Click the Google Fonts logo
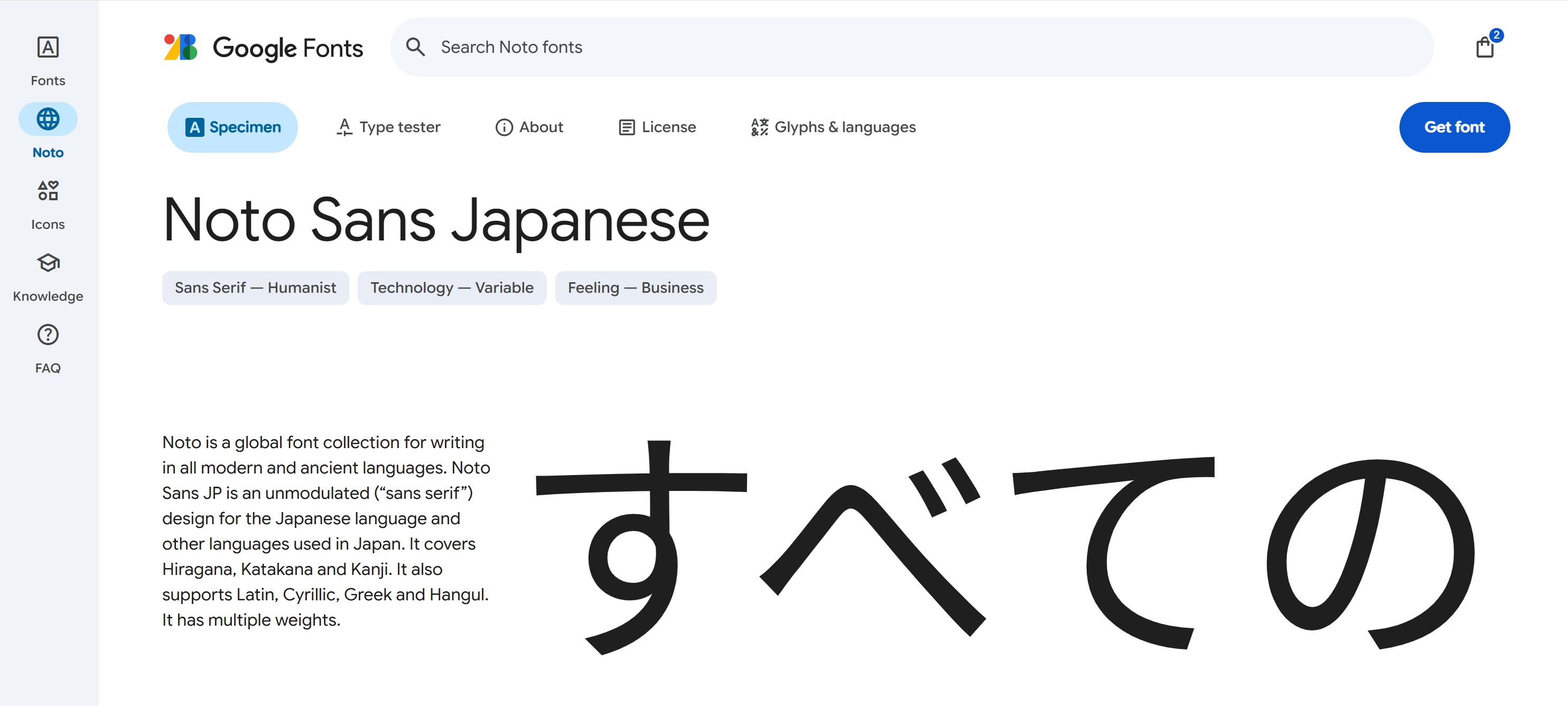 [181, 47]
